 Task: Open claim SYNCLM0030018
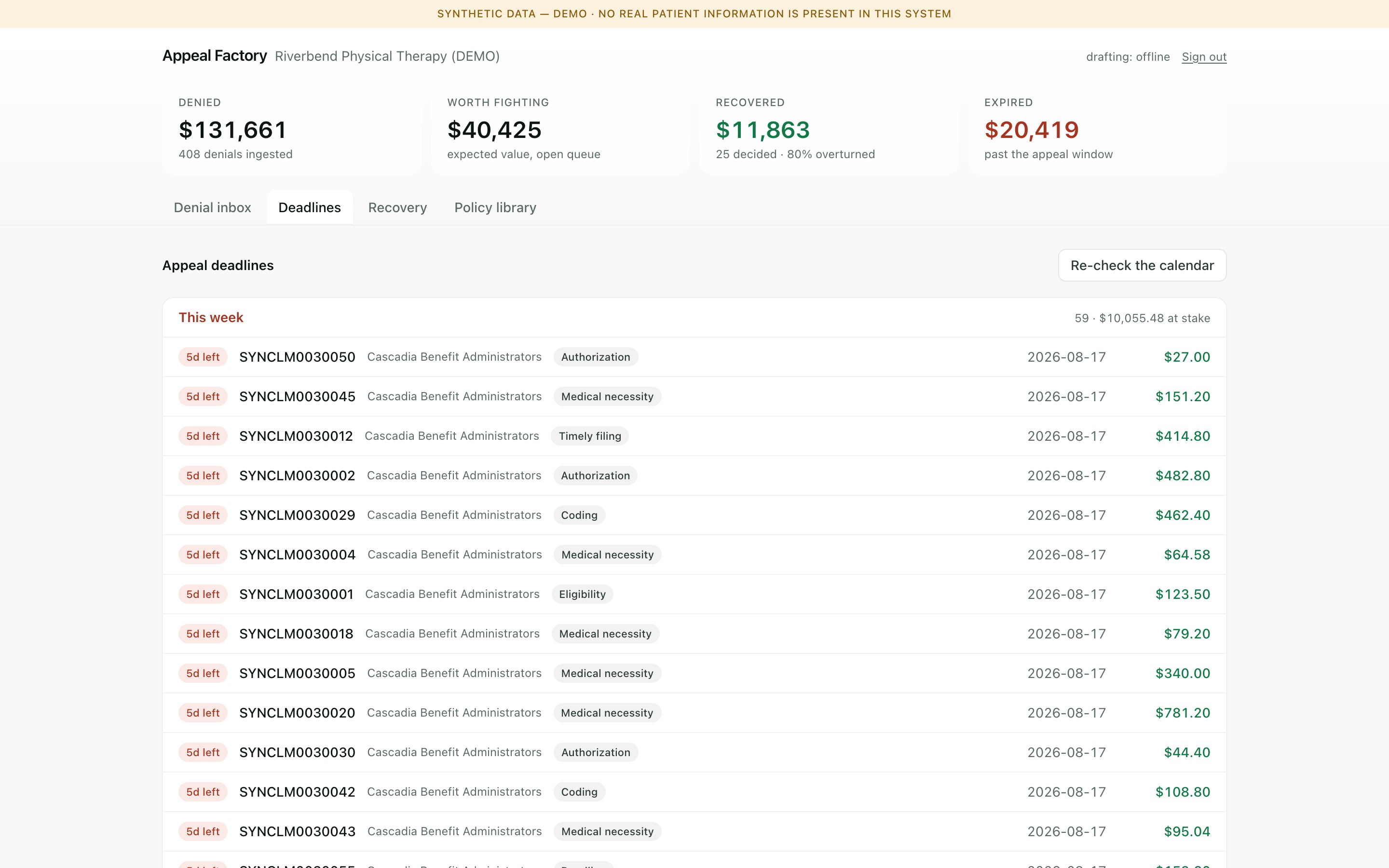click(694, 634)
